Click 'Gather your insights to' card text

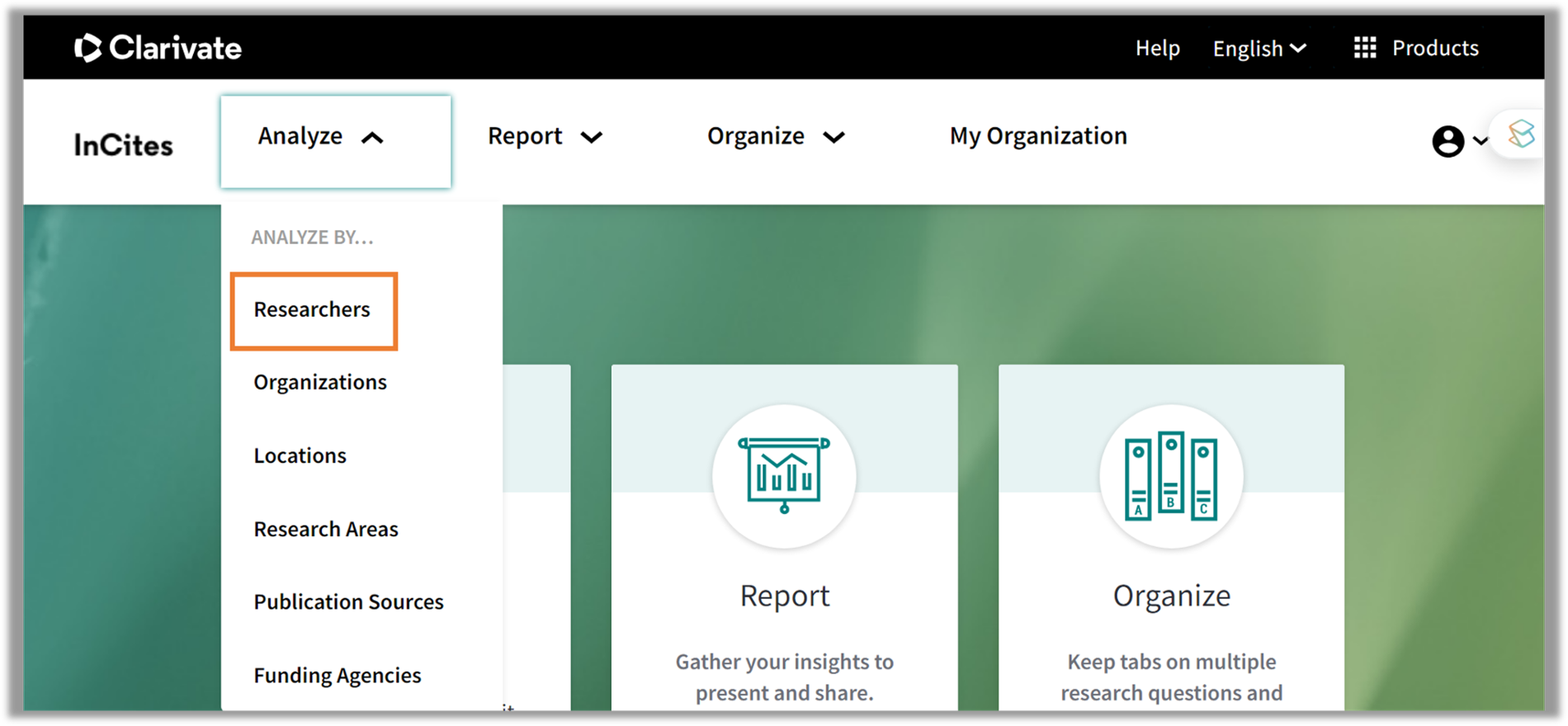point(785,662)
